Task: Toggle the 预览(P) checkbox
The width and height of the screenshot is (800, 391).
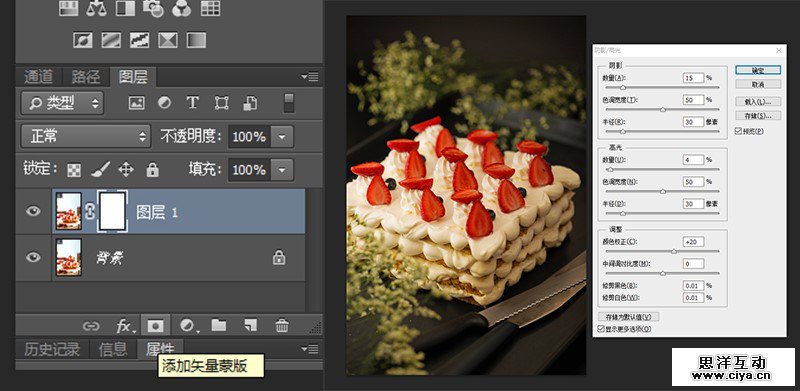Action: click(738, 131)
